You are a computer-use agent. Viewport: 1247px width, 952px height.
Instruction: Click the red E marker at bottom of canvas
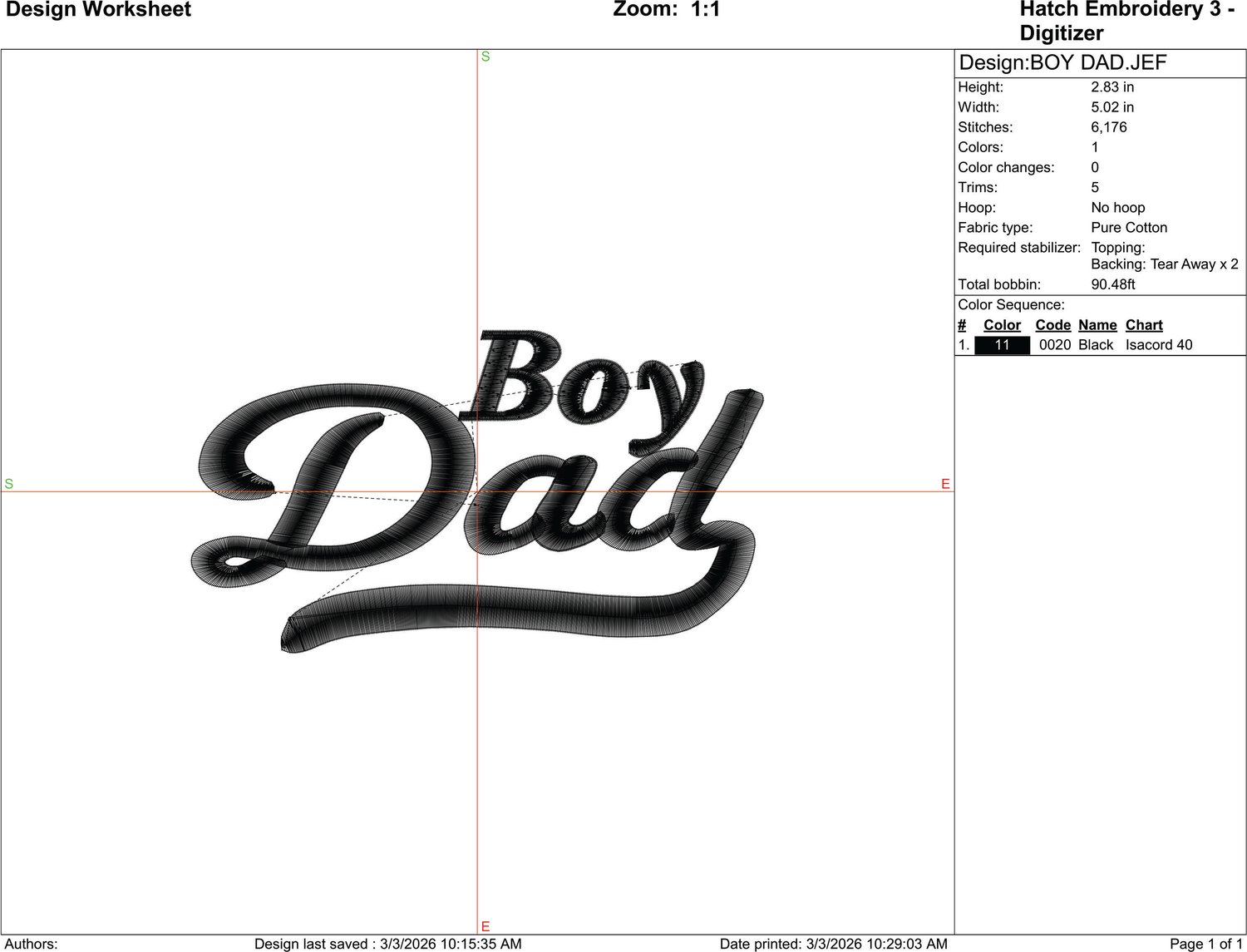[x=485, y=926]
